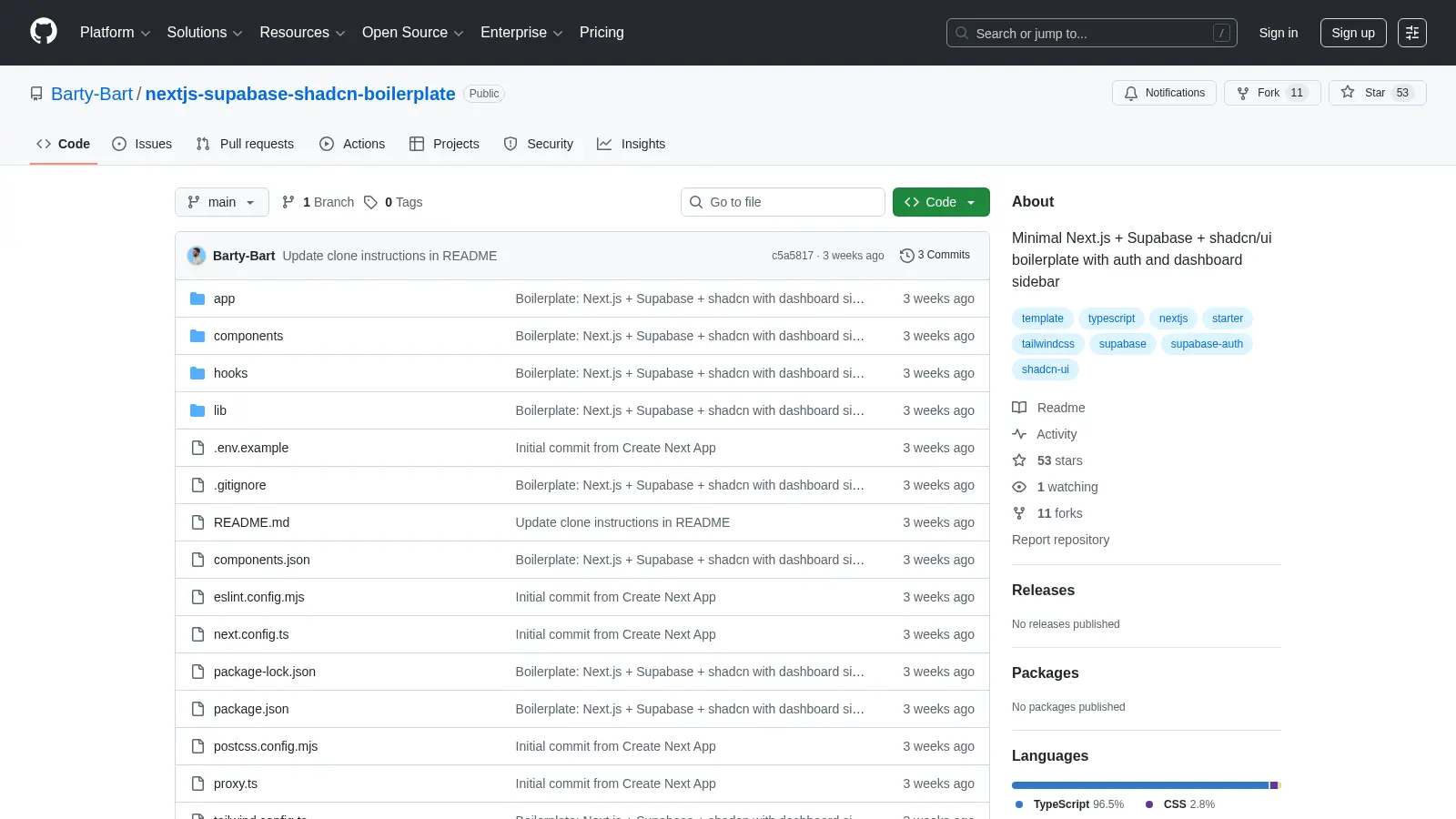The height and width of the screenshot is (819, 1456).
Task: Click Barty-Bart avatar in latest commit row
Action: pyautogui.click(x=197, y=256)
